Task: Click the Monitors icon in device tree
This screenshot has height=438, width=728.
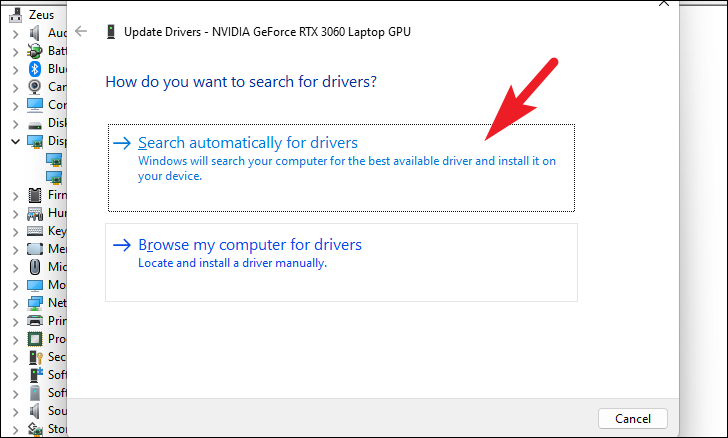Action: point(35,285)
